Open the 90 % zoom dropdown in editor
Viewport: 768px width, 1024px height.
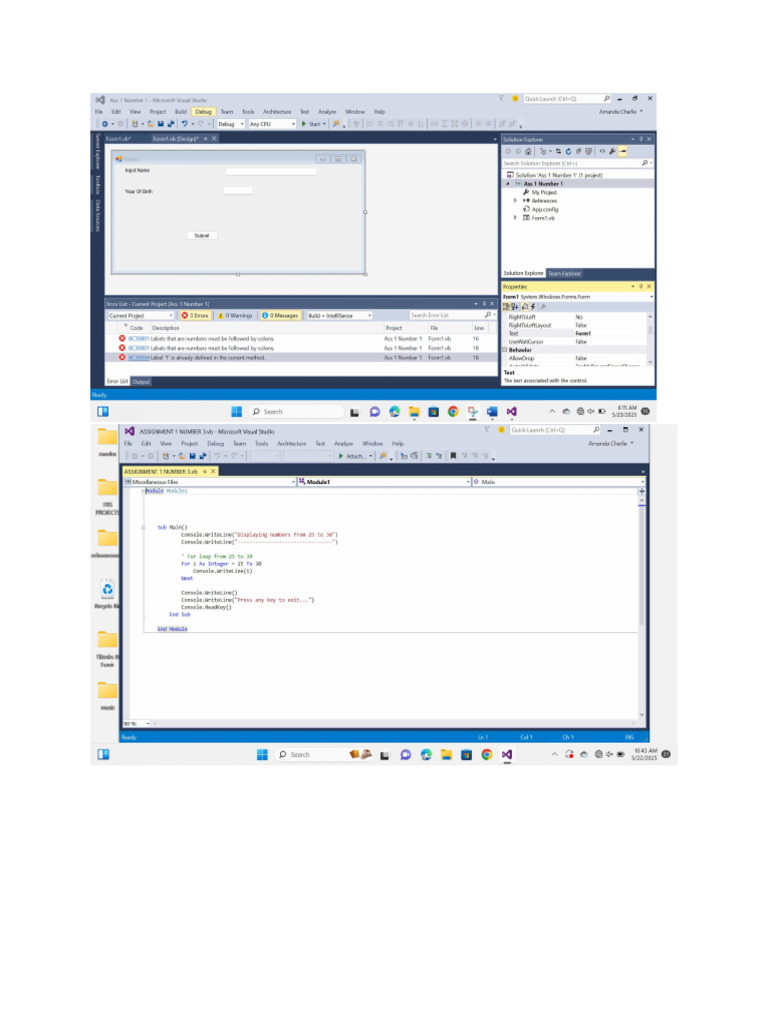click(137, 724)
